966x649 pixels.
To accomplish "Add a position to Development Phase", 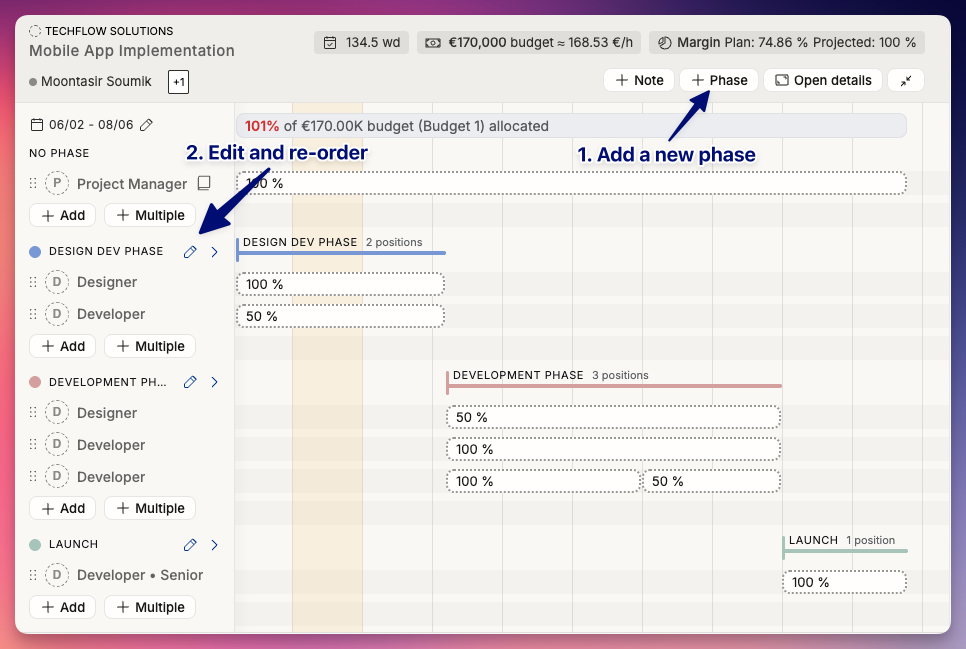I will (x=63, y=508).
